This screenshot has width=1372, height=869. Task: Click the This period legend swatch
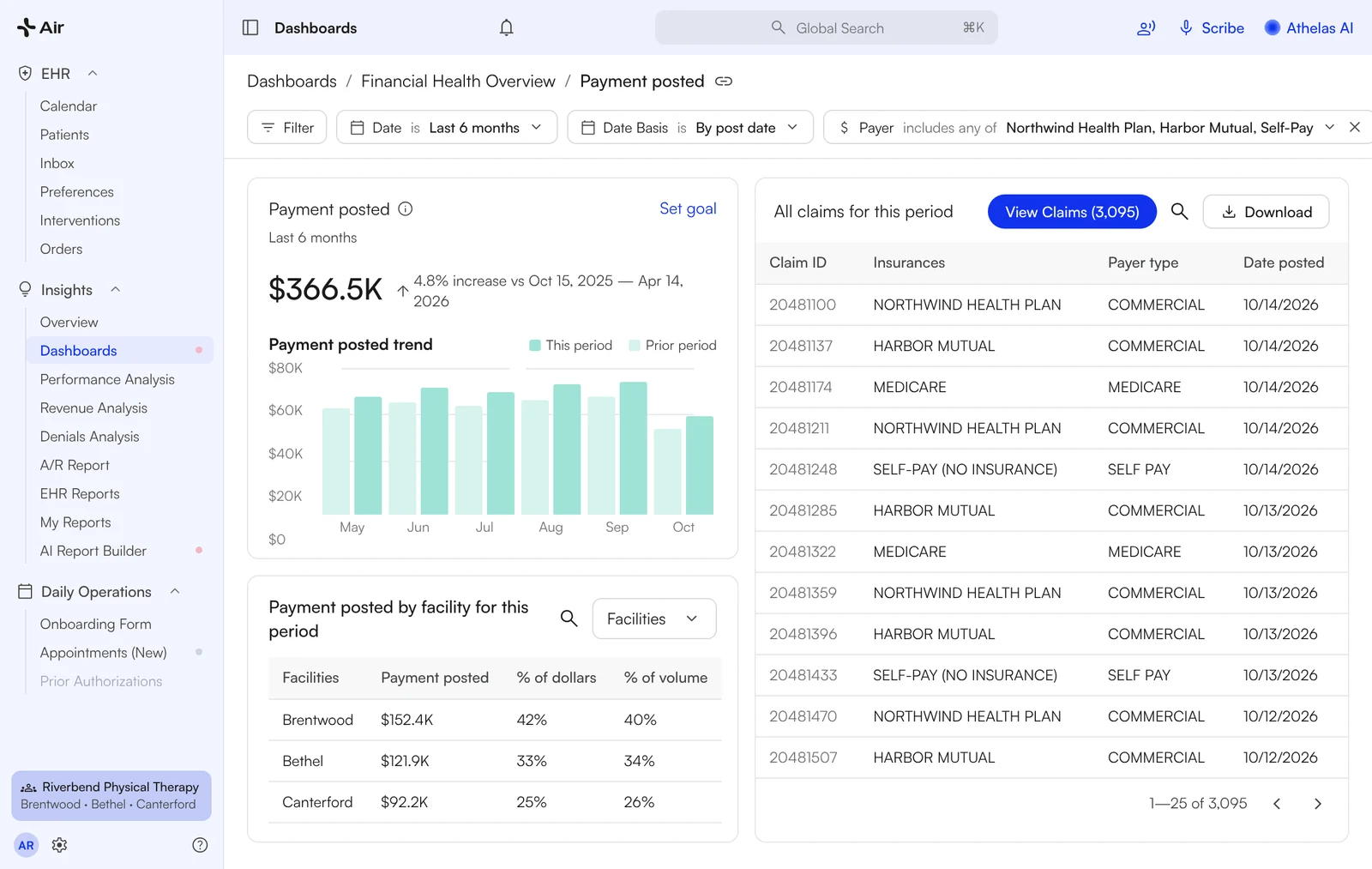[535, 345]
